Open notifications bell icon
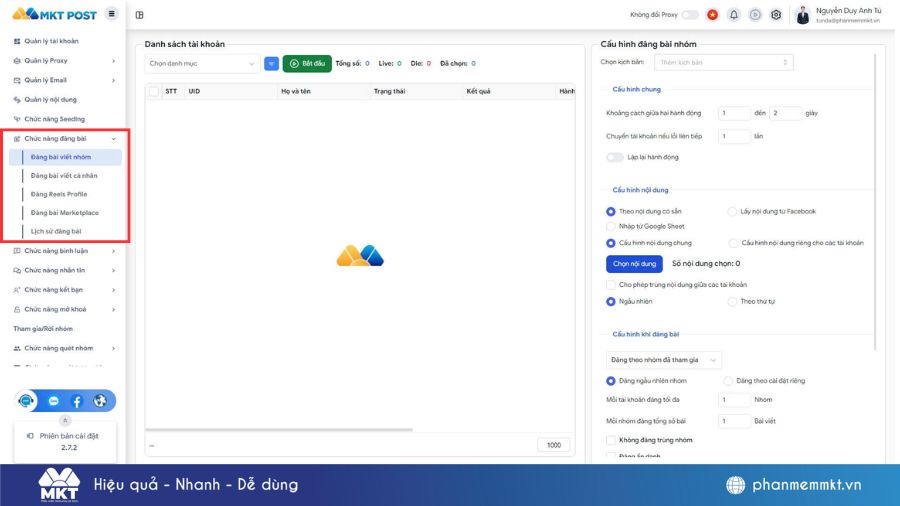This screenshot has width=900, height=506. 734,15
